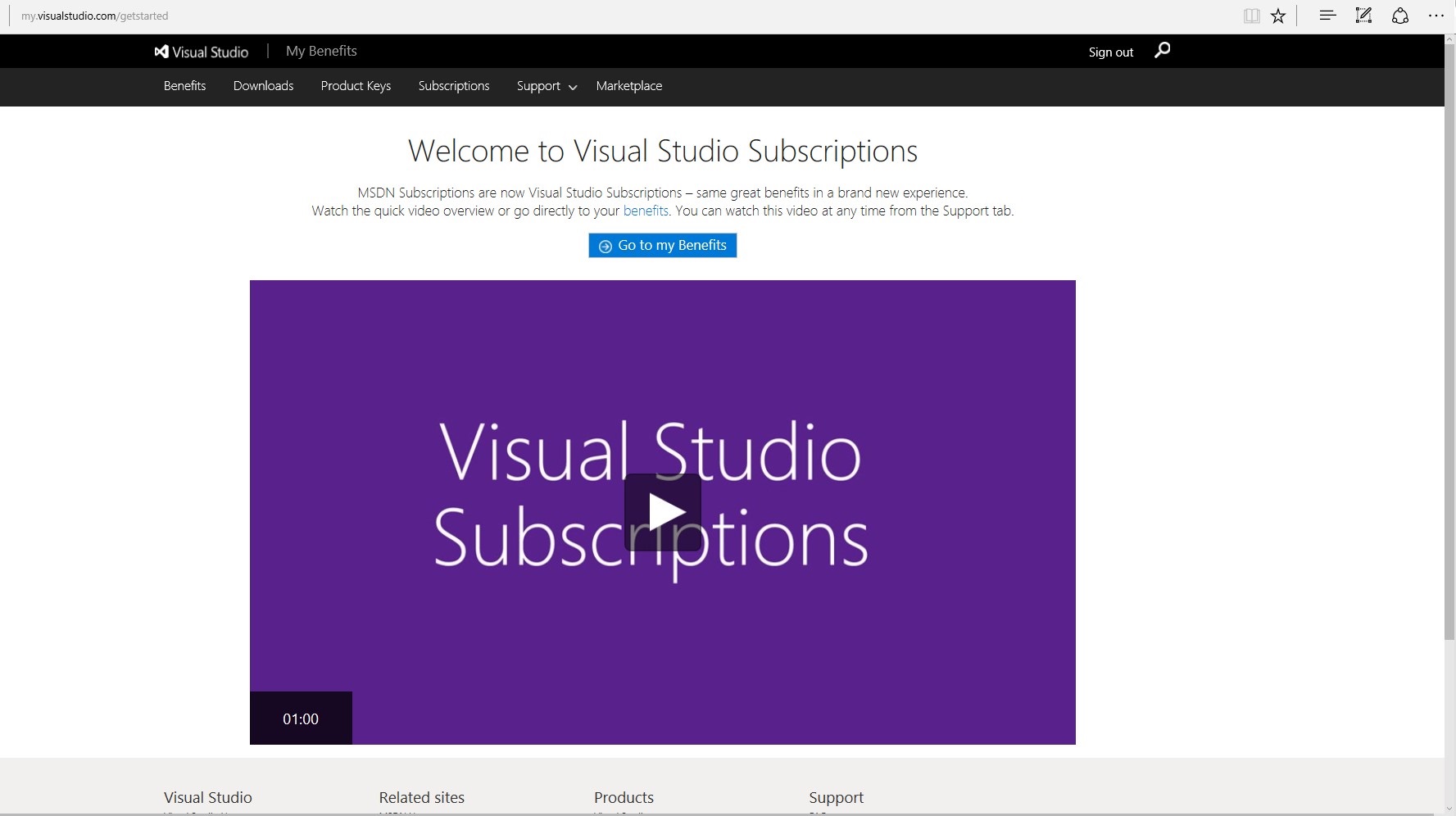Screen dimensions: 1456x816
Task: Follow the inline benefits link
Action: [646, 211]
